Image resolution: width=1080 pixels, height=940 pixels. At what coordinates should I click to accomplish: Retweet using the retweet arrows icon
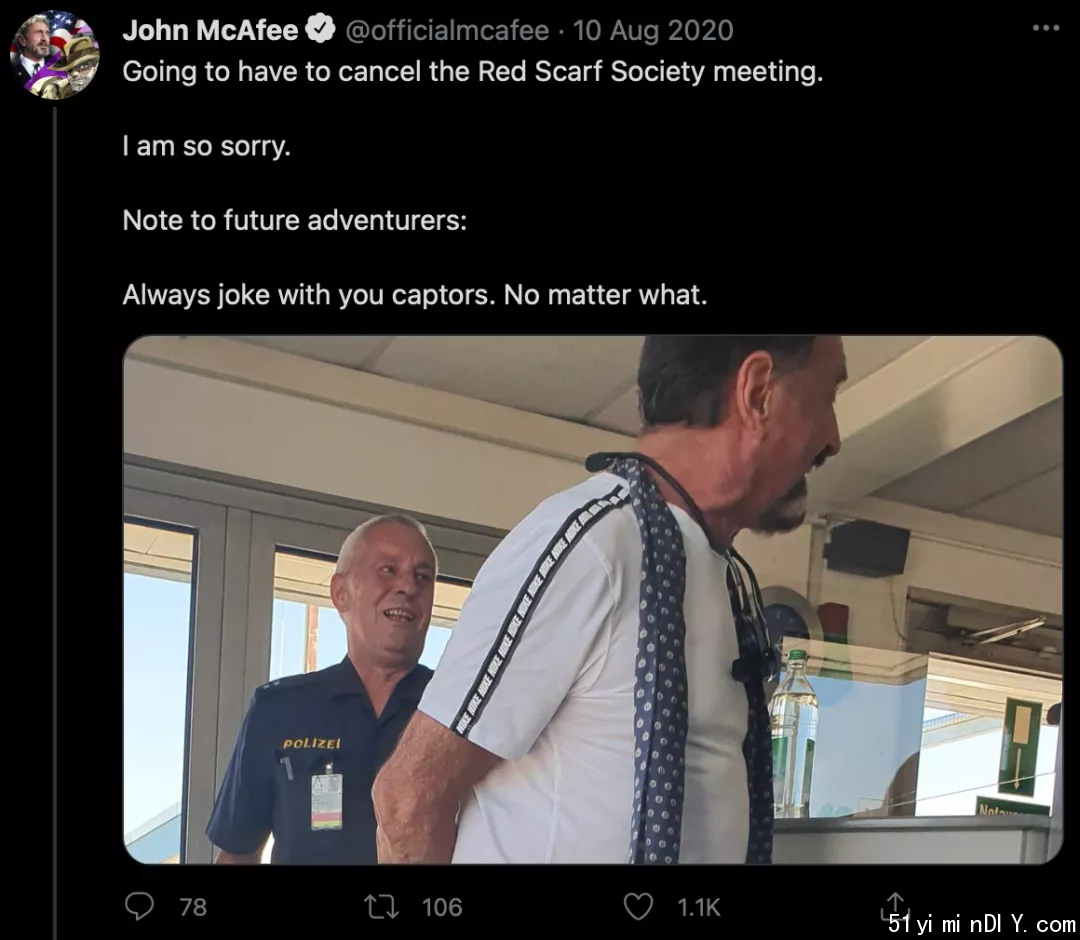(382, 907)
